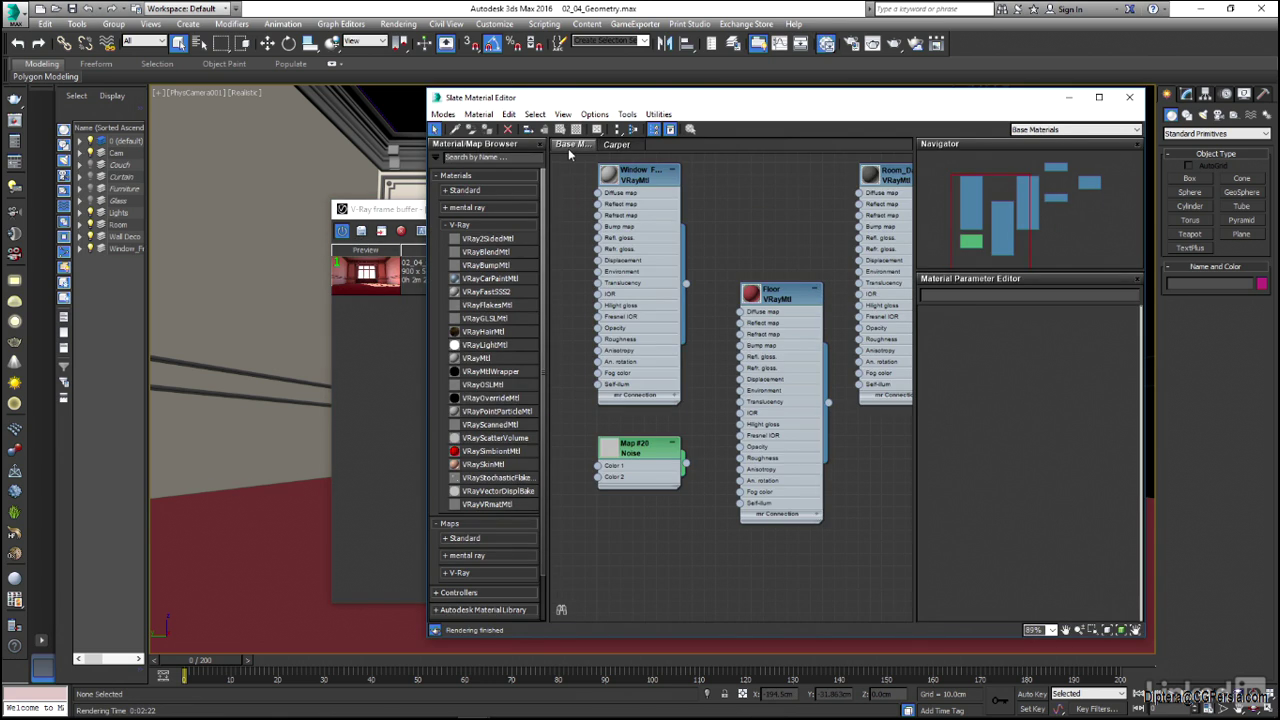
Task: Open the Modes menu in Slate Material Editor
Action: tap(443, 114)
